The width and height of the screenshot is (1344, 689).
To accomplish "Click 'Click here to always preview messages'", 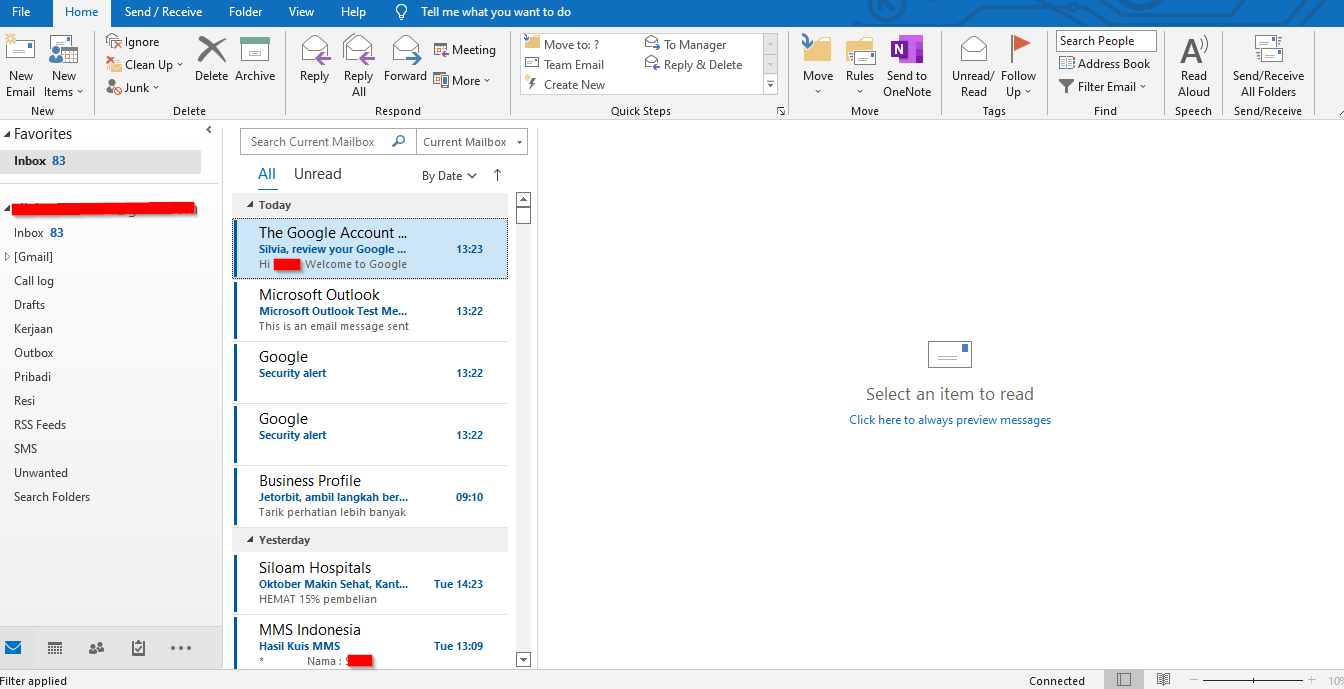I will [x=950, y=420].
